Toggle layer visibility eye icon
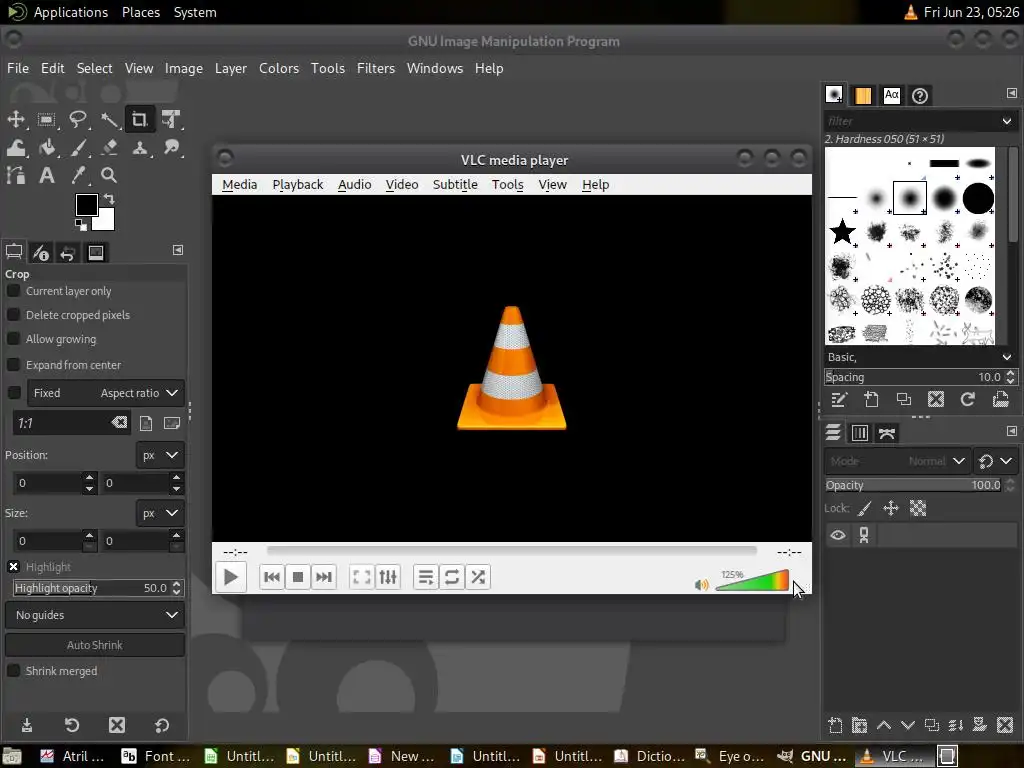 (838, 536)
